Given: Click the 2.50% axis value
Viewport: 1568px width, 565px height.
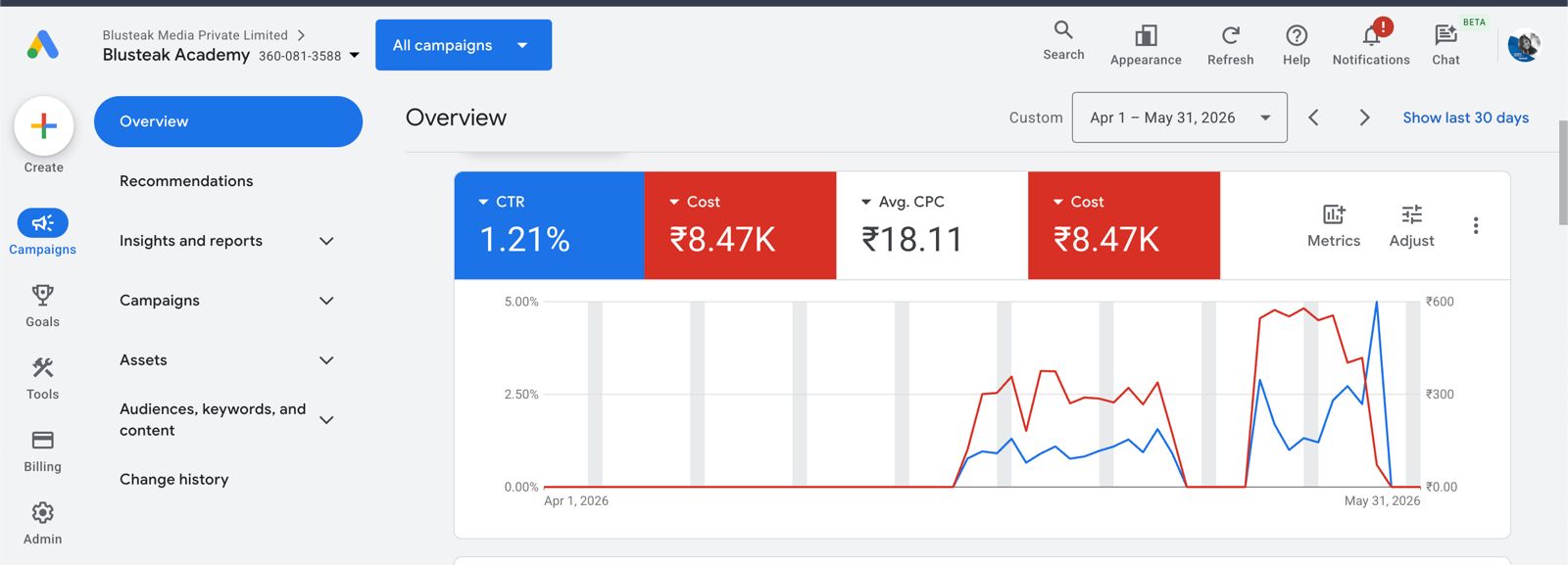Looking at the screenshot, I should click(521, 395).
